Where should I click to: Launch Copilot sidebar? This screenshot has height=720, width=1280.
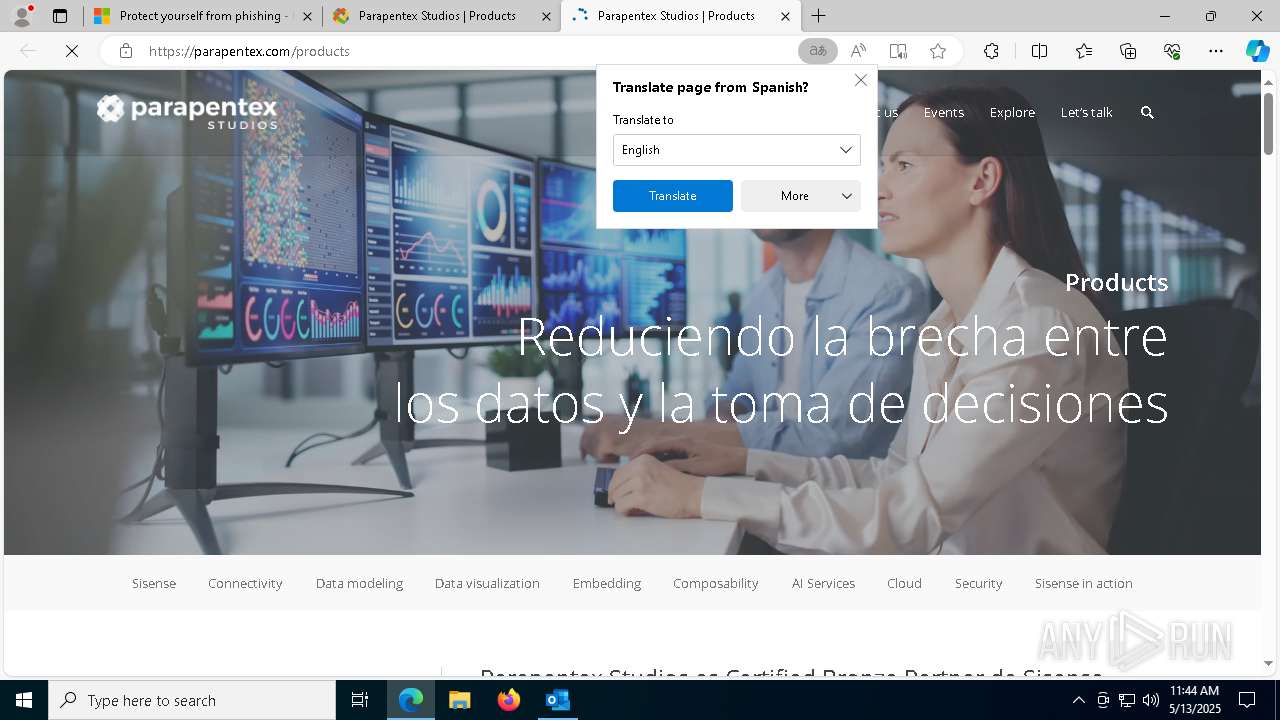(x=1257, y=51)
